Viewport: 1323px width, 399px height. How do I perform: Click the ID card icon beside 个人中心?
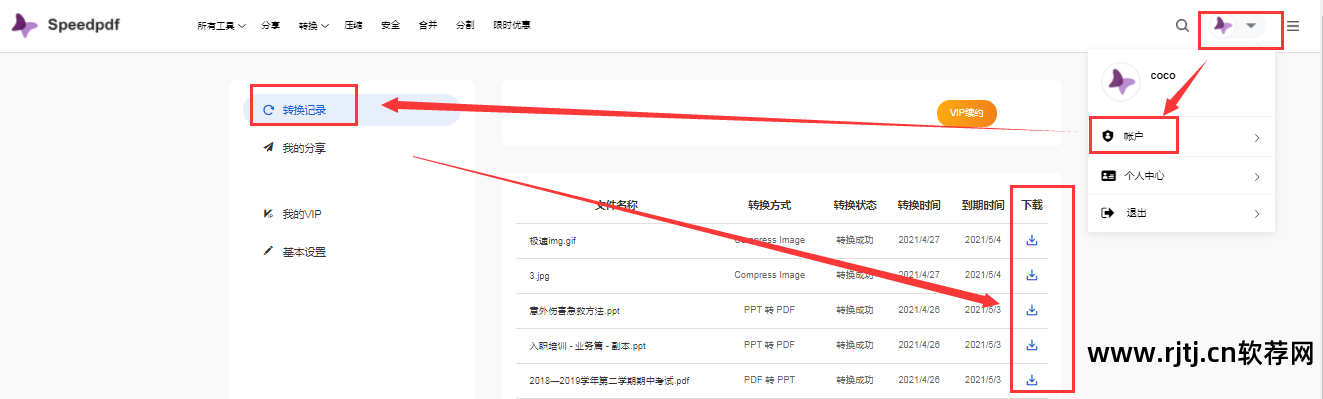tap(1108, 176)
